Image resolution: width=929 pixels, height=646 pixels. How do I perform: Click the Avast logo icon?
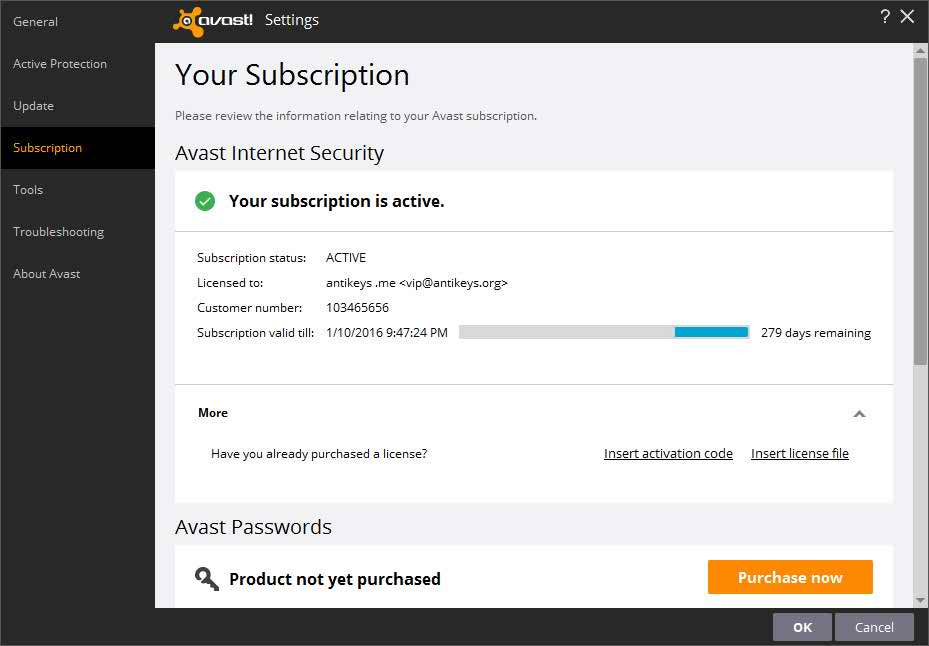tap(213, 21)
